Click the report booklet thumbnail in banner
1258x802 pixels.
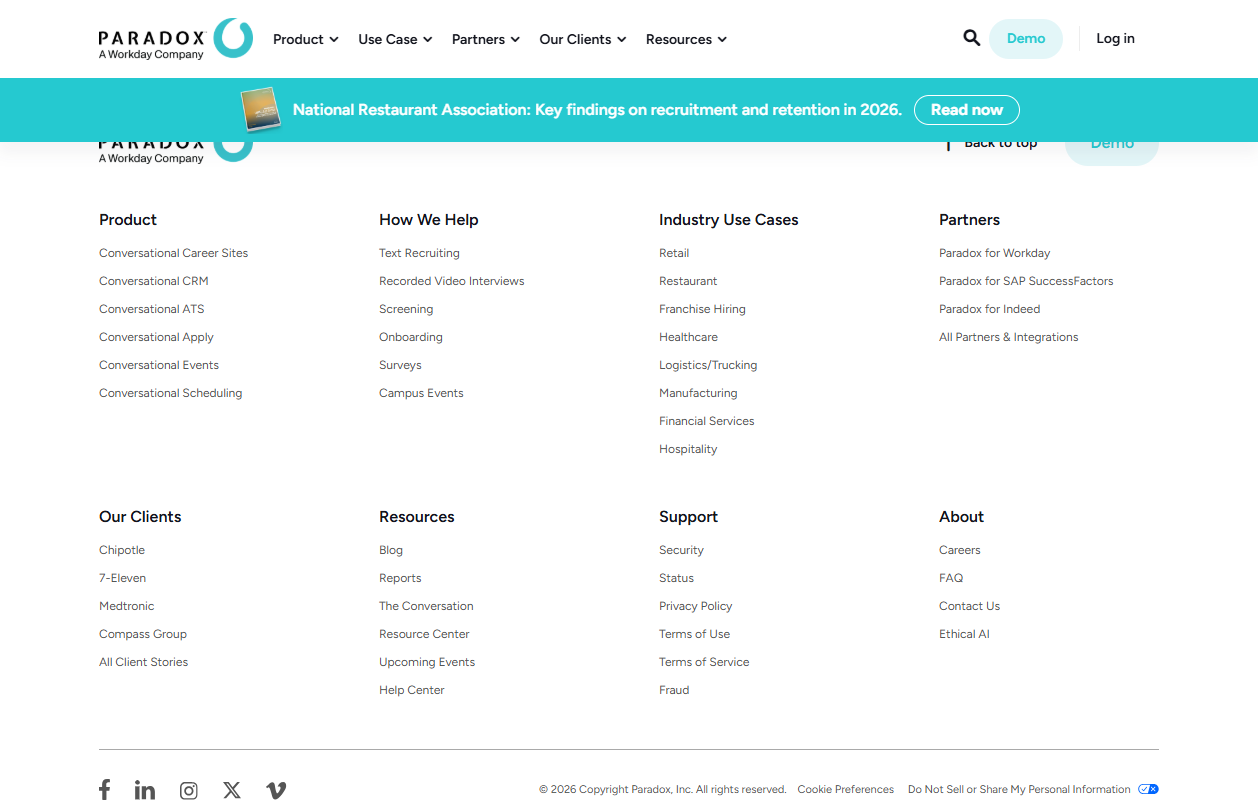260,109
